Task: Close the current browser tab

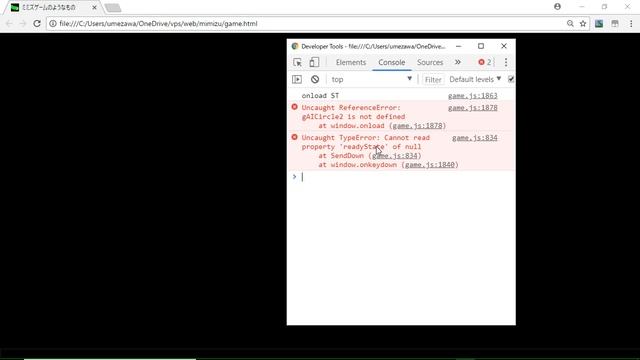Action: tap(94, 7)
